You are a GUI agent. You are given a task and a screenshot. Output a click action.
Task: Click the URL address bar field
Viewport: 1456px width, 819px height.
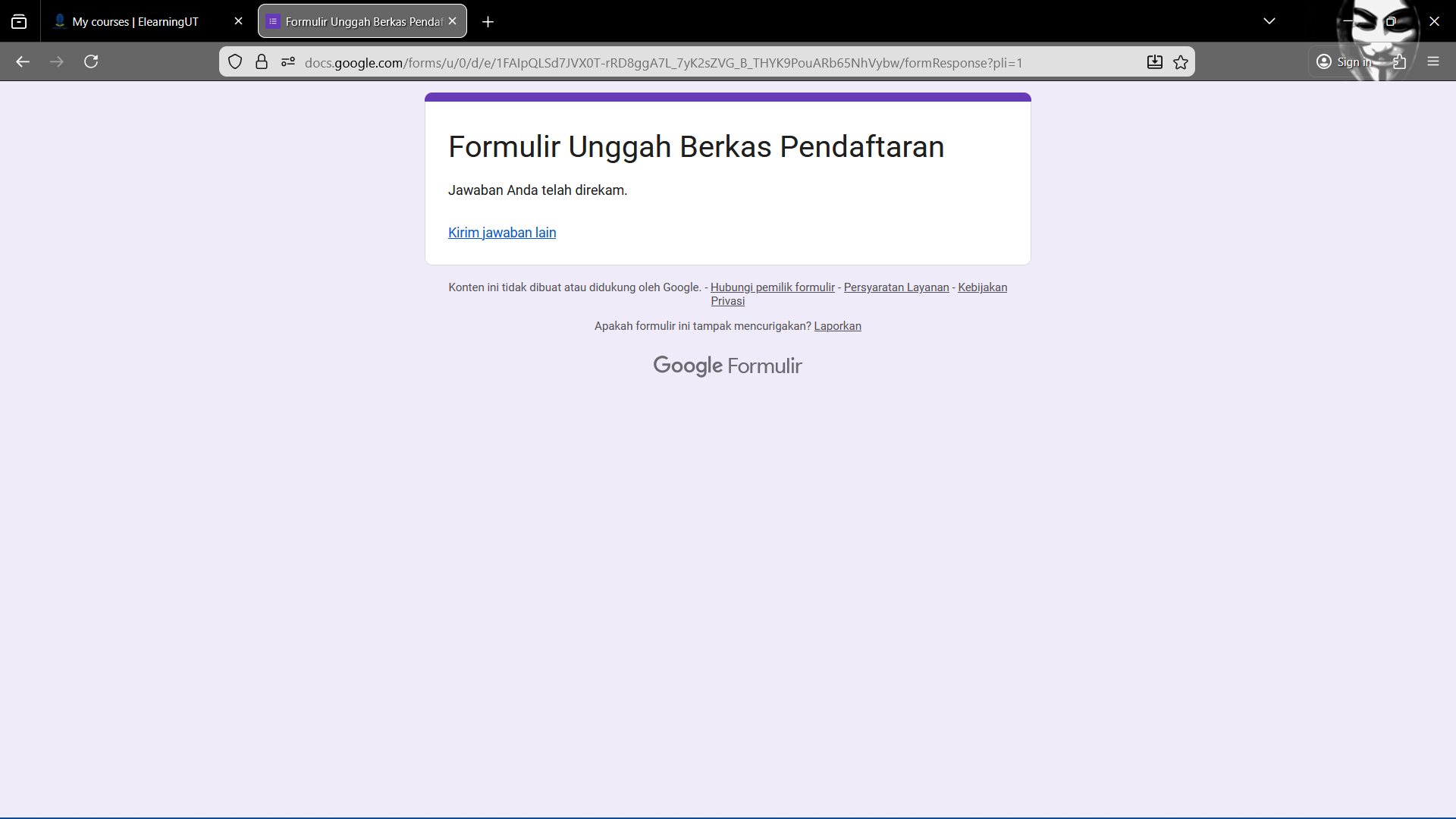point(682,63)
